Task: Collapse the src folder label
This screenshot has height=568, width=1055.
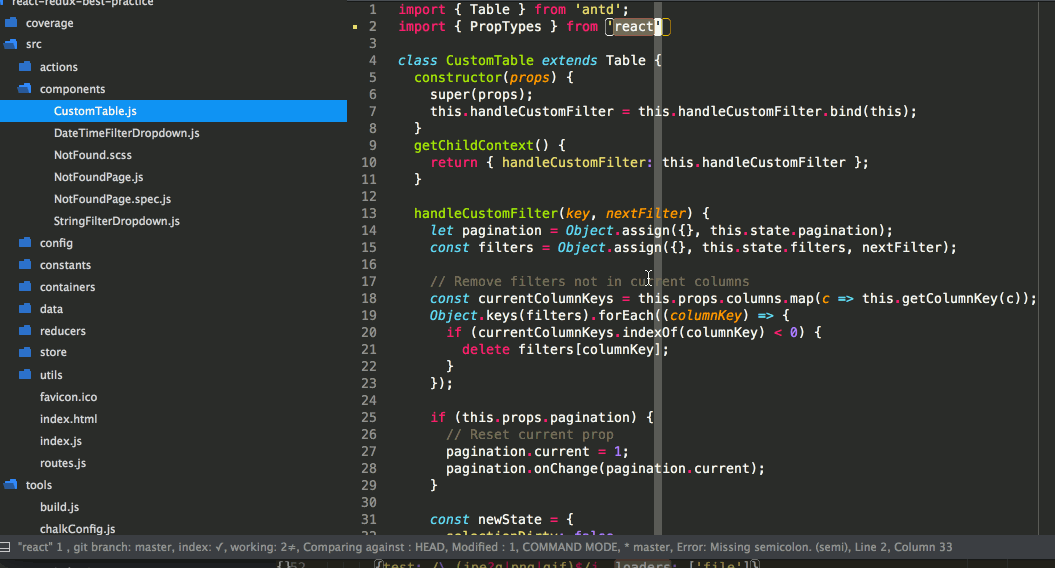Action: tap(34, 44)
